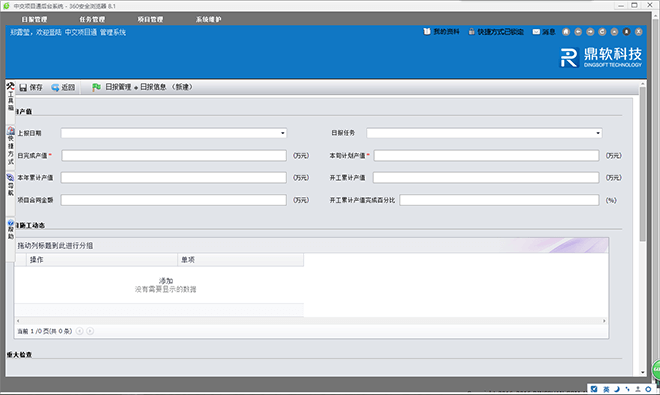Image resolution: width=660 pixels, height=395 pixels.
Task: Click the grid horizontal scrollbar left arrow
Action: tap(18, 321)
